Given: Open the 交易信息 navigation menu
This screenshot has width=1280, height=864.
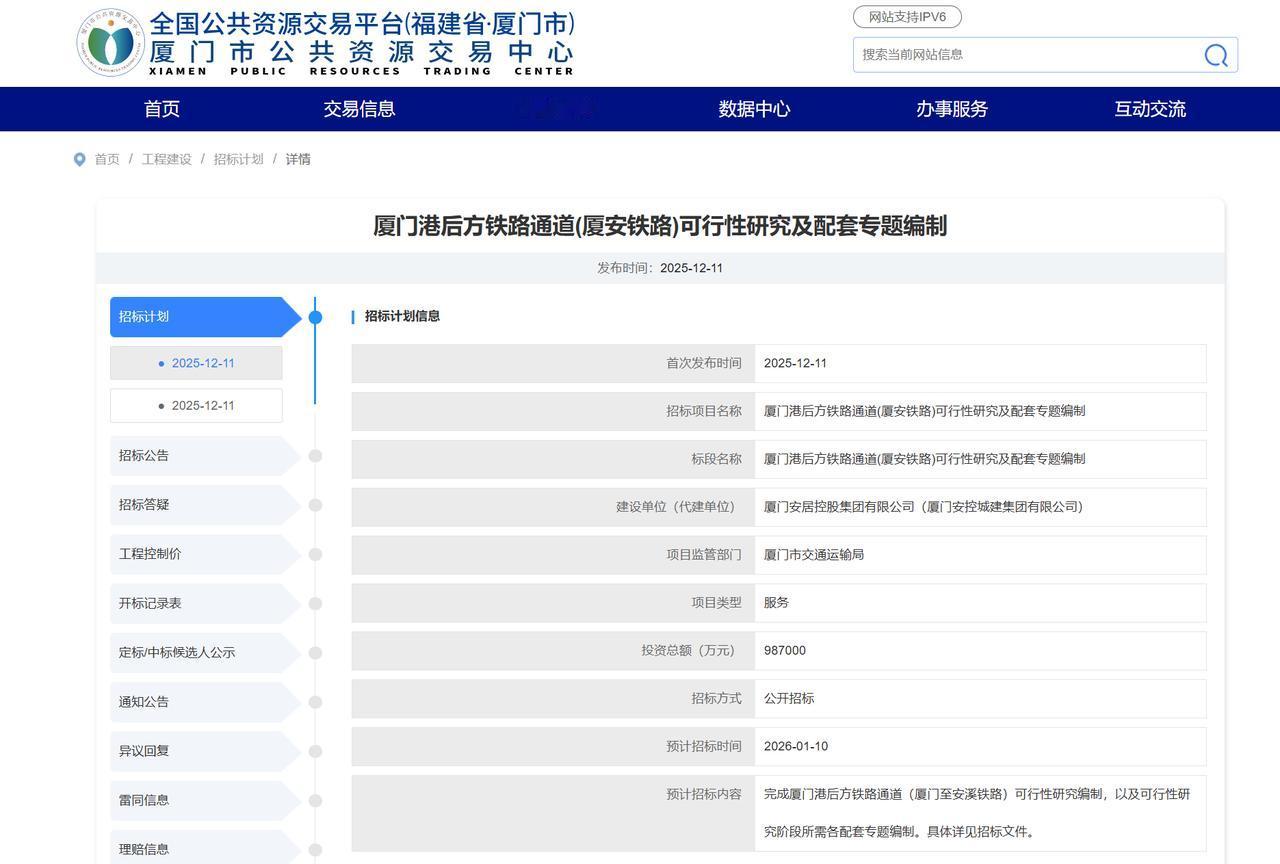Looking at the screenshot, I should pyautogui.click(x=358, y=109).
